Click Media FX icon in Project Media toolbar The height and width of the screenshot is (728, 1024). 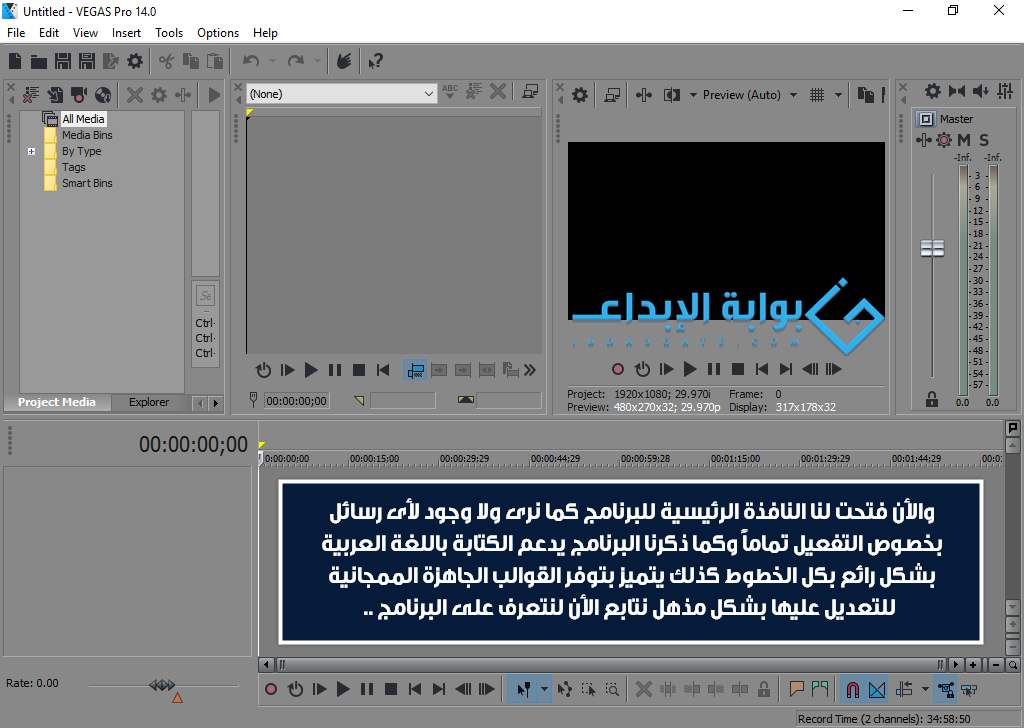pos(184,95)
